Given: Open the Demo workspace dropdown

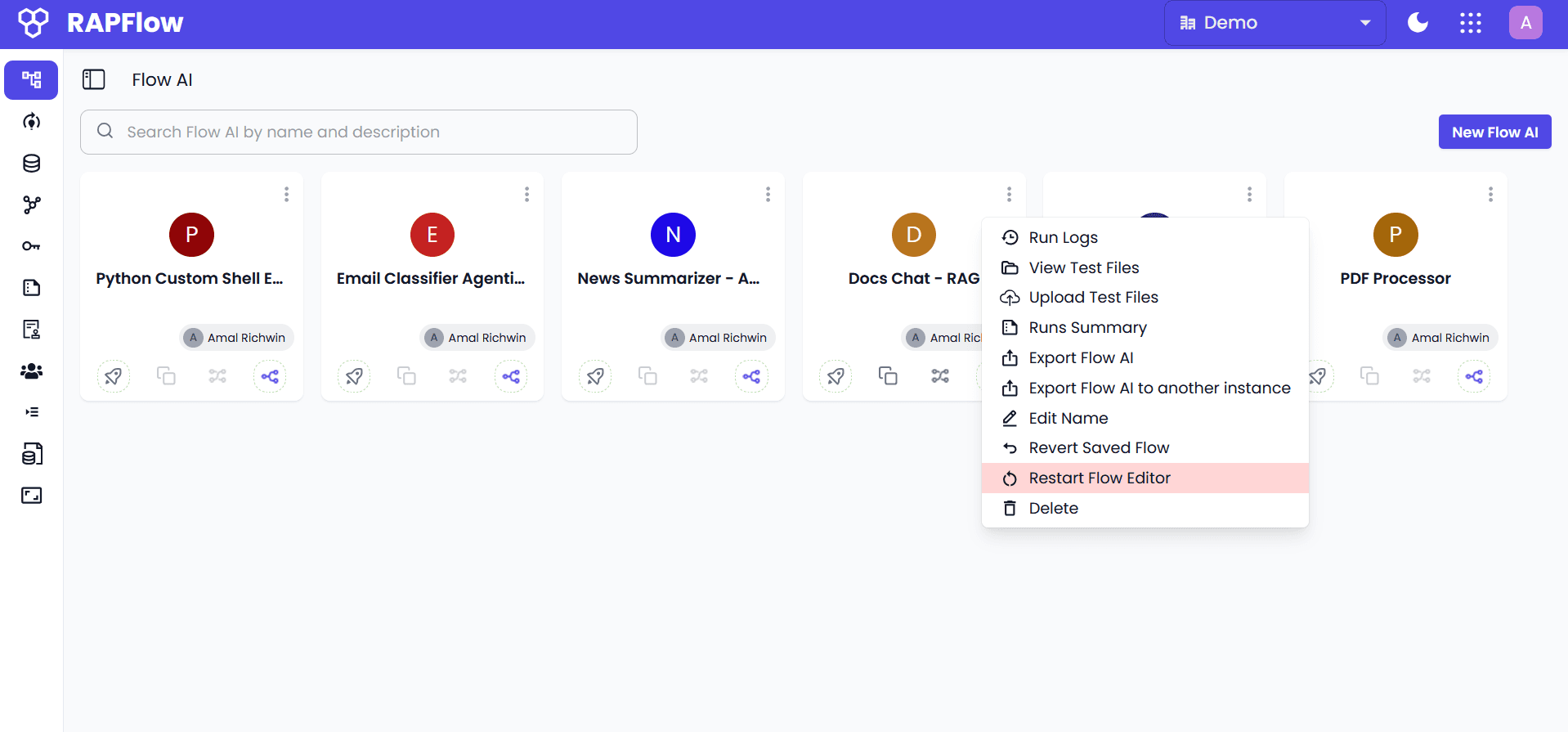Looking at the screenshot, I should 1275,23.
